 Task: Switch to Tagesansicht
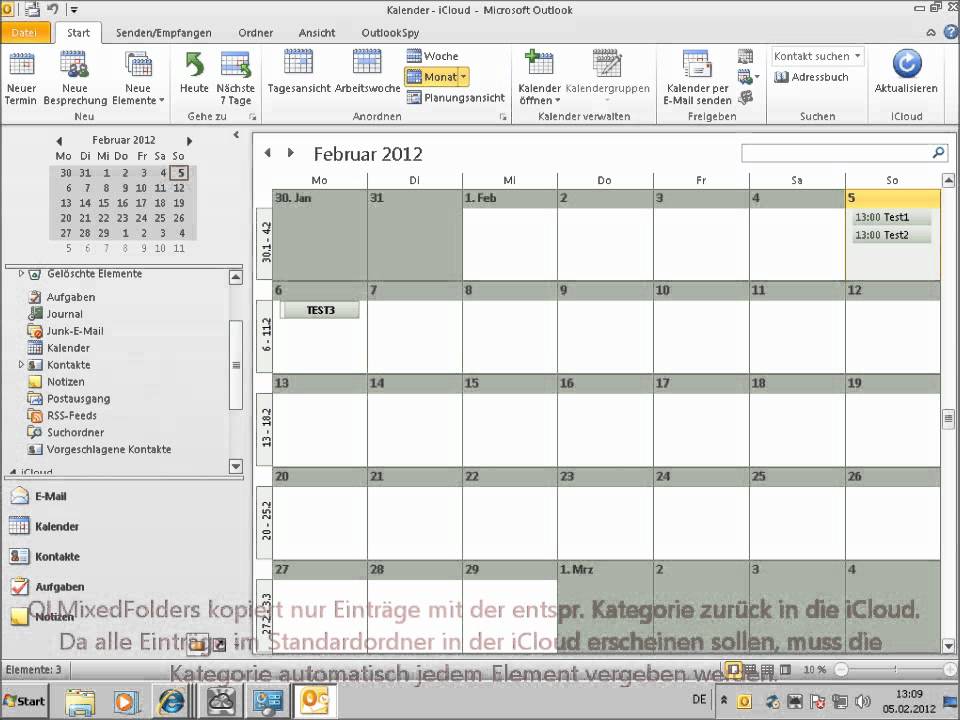(x=299, y=72)
